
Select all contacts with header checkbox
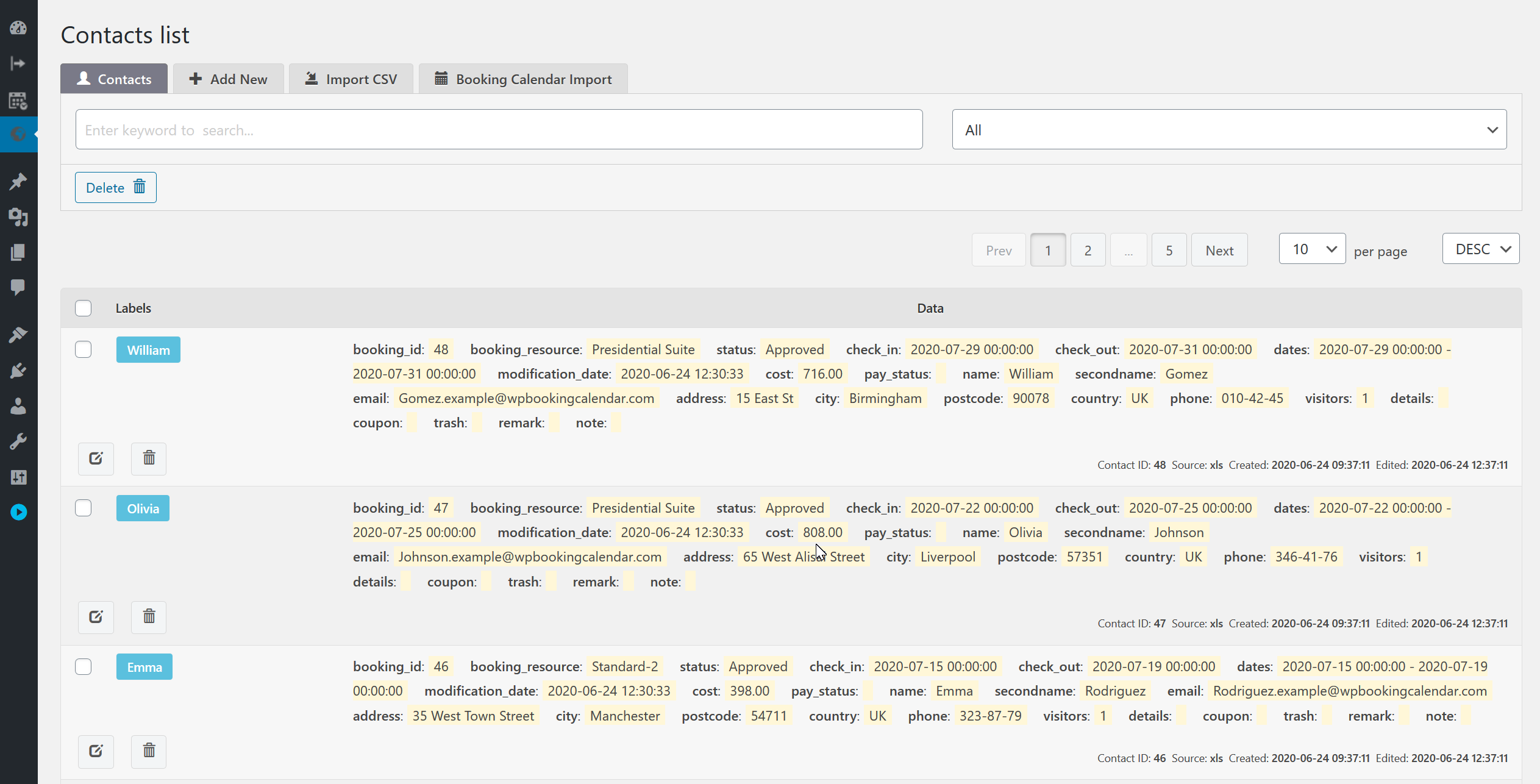(84, 308)
